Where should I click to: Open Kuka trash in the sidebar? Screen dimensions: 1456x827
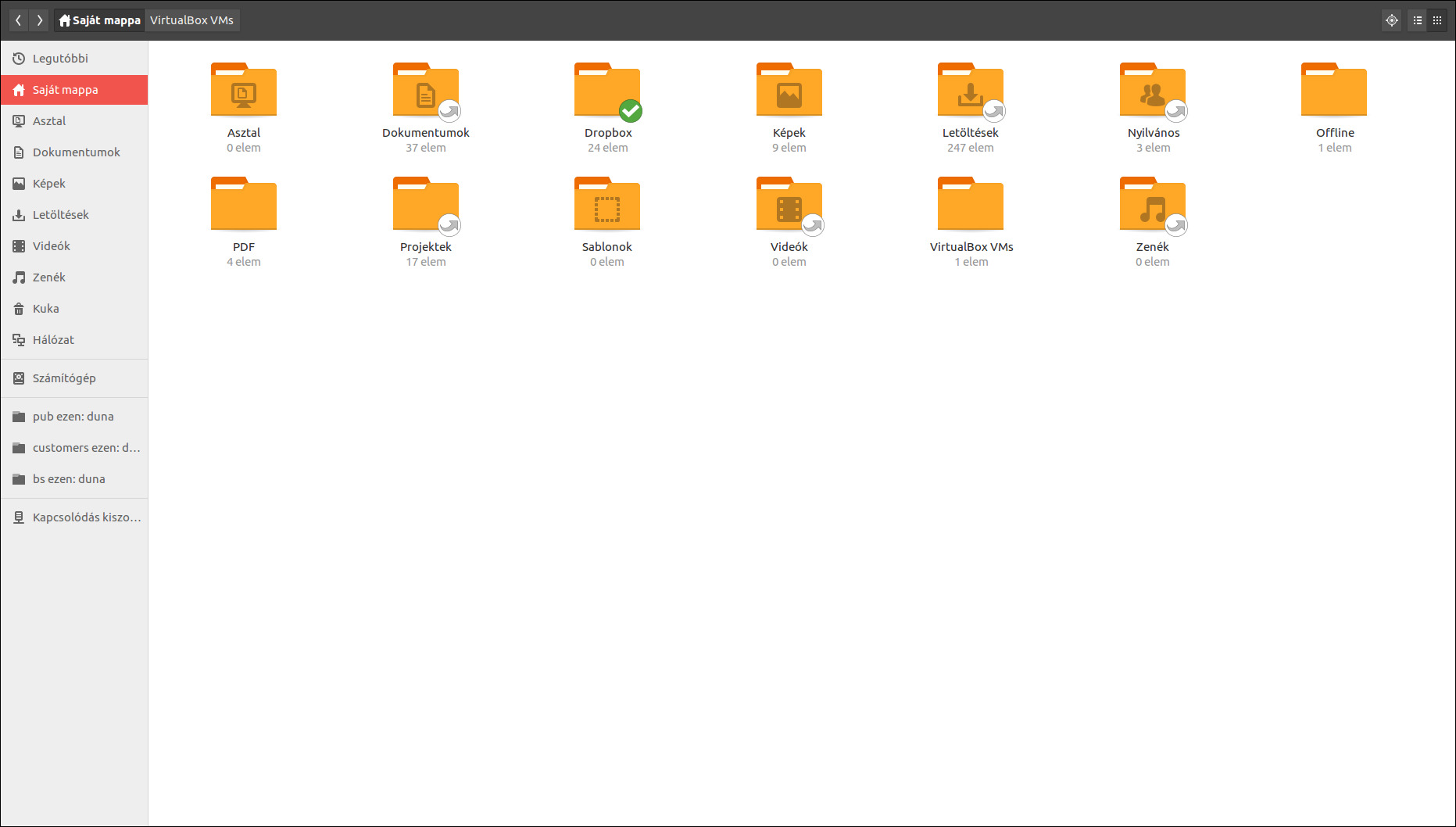point(74,309)
